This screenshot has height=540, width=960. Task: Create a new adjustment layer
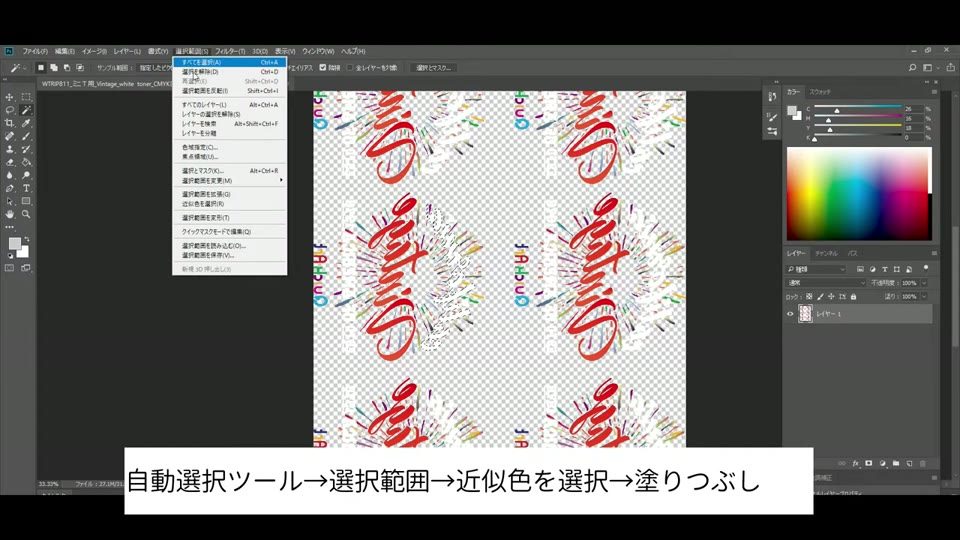click(x=882, y=463)
